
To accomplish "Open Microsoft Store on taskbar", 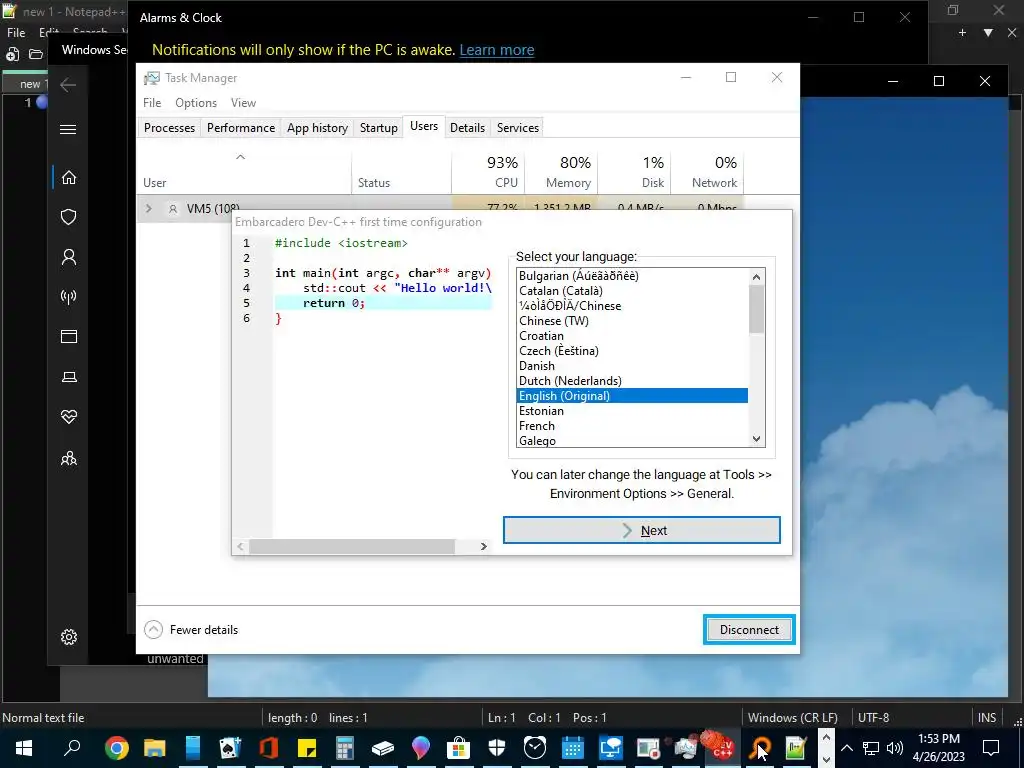I will [458, 748].
